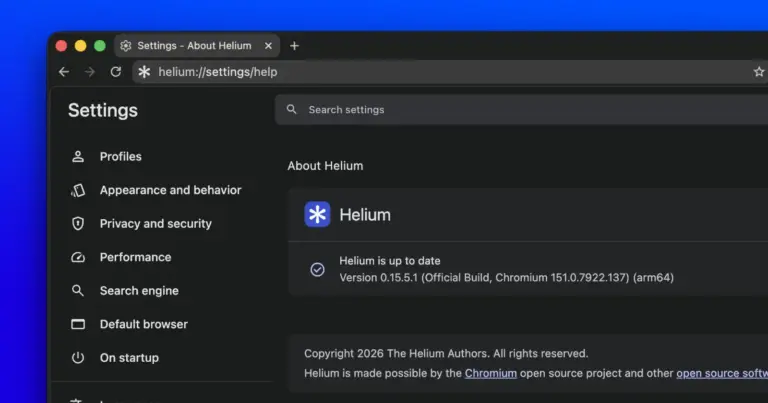Minimize the window with yellow button
This screenshot has height=403, width=768.
[80, 46]
